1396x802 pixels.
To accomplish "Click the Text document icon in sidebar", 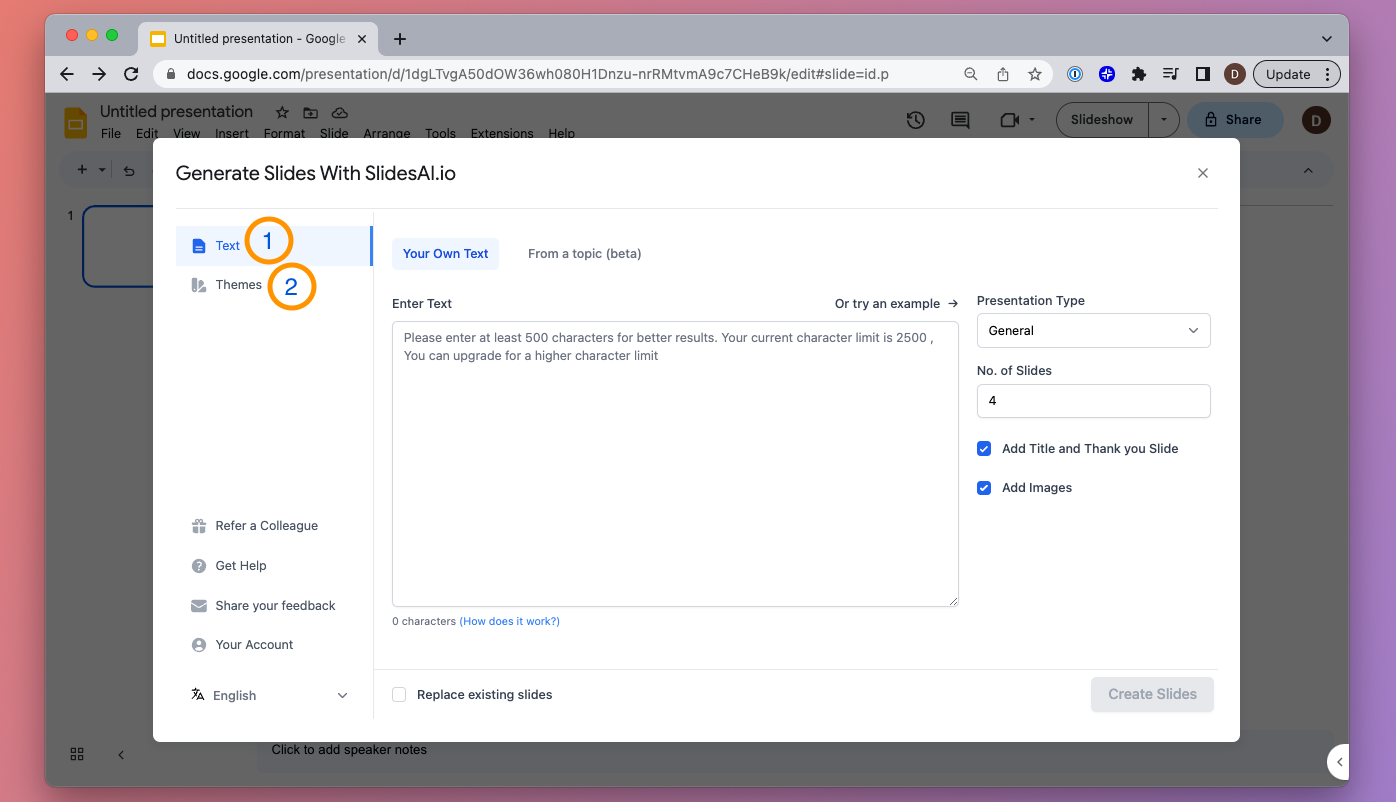I will coord(198,246).
